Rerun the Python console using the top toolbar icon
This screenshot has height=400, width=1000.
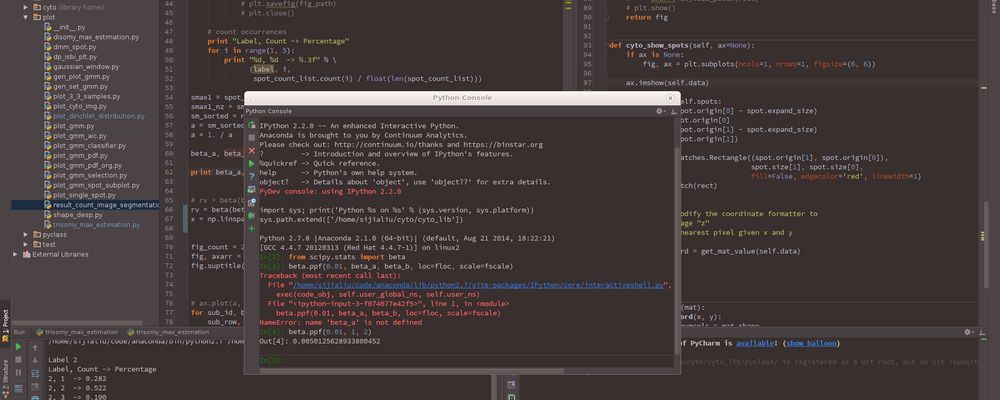(x=251, y=126)
